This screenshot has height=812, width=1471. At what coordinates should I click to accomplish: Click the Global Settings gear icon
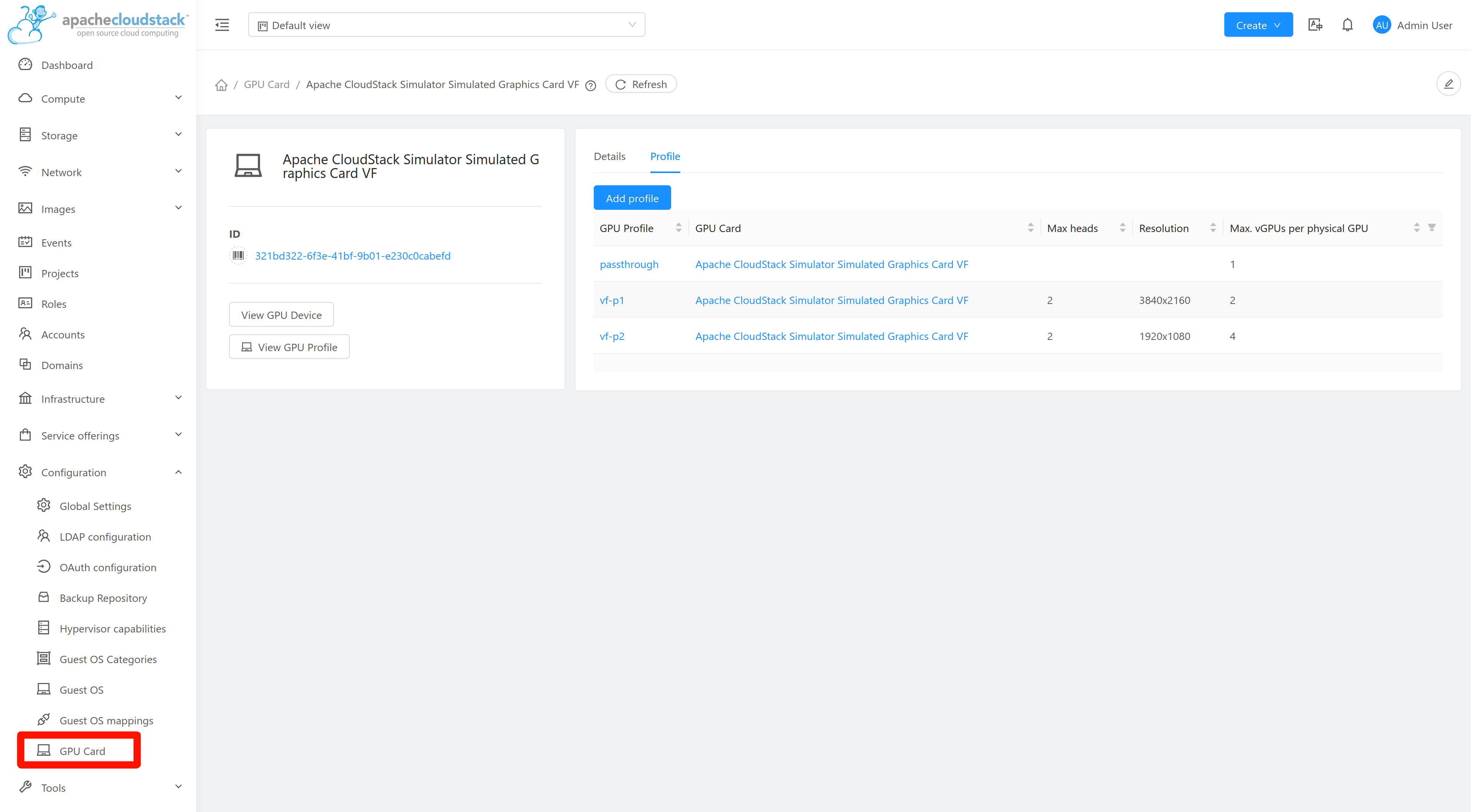[x=43, y=506]
